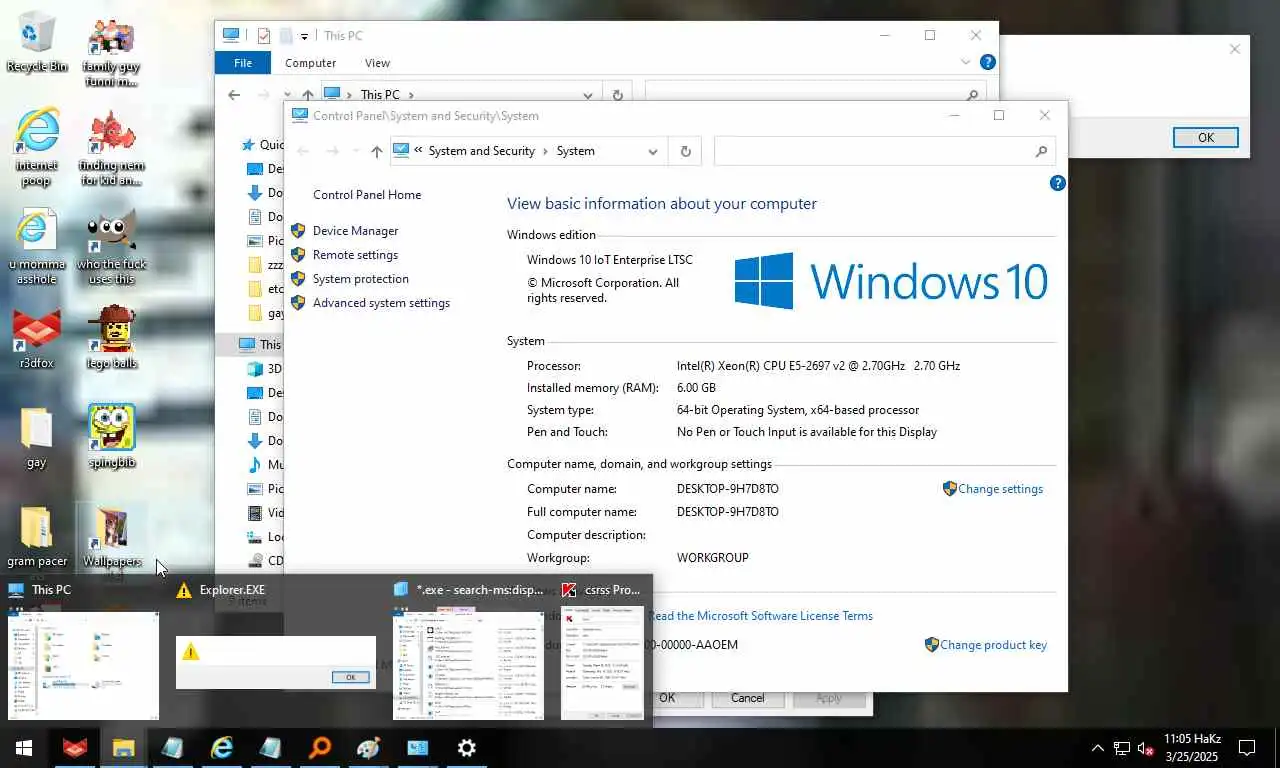Refresh the This PC window
Viewport: 1280px width, 768px height.
[617, 95]
